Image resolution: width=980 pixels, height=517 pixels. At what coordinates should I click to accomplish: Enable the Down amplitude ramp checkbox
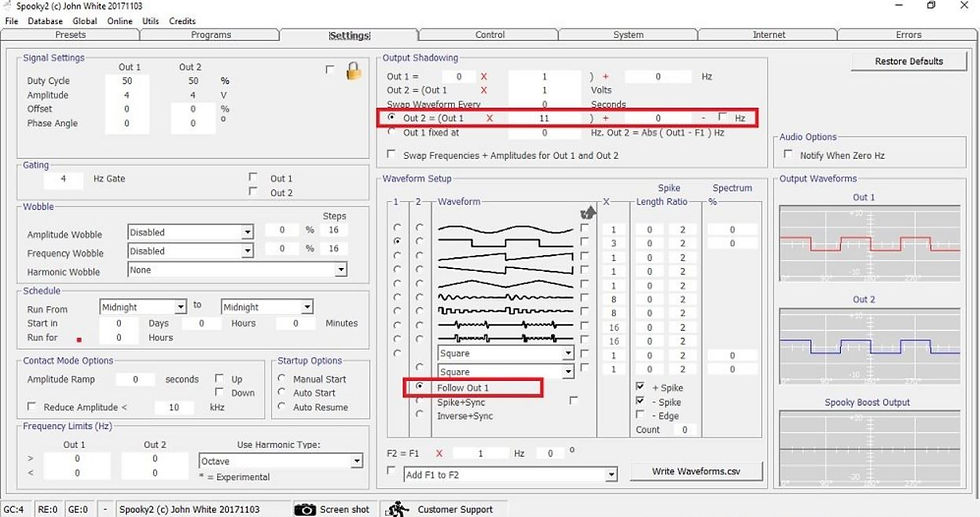[x=219, y=392]
